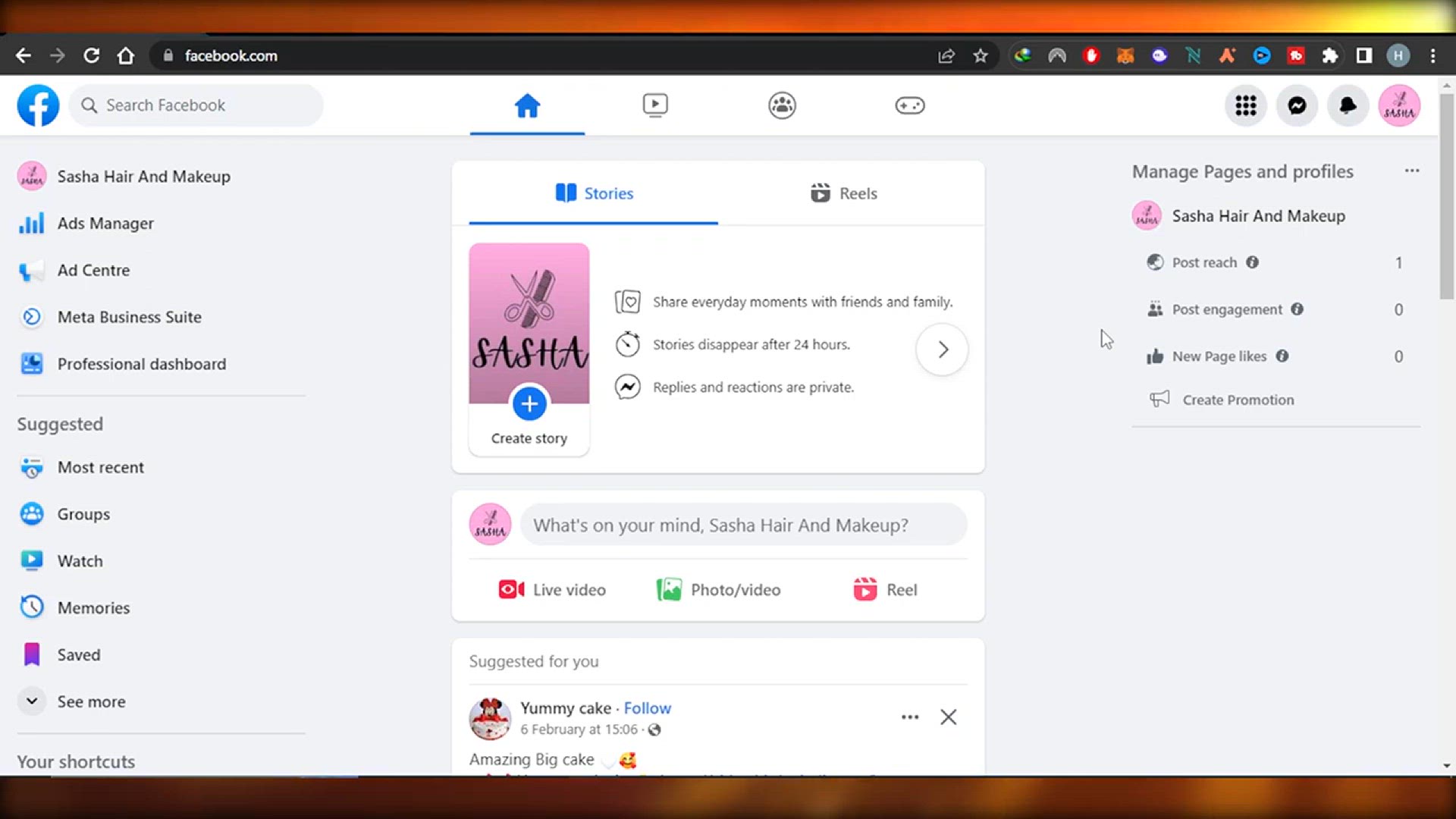
Task: Open Professional dashboard
Action: point(142,364)
